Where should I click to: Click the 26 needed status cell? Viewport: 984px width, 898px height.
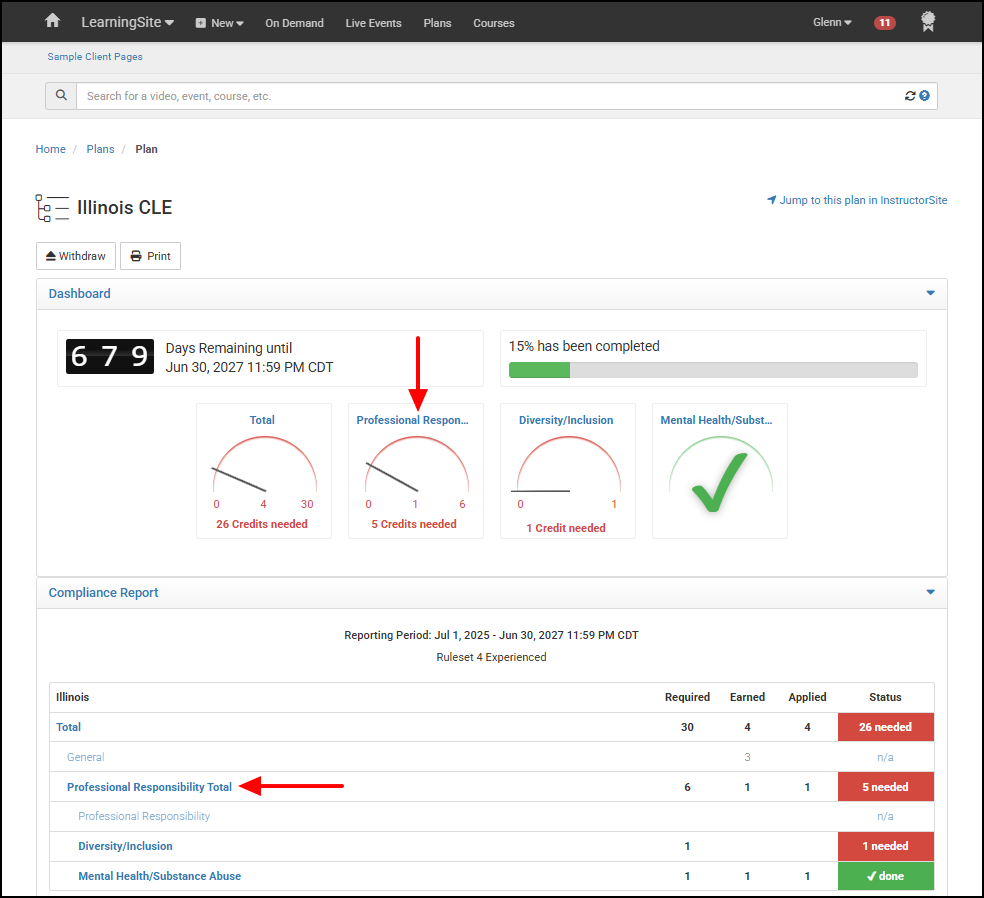[x=885, y=727]
